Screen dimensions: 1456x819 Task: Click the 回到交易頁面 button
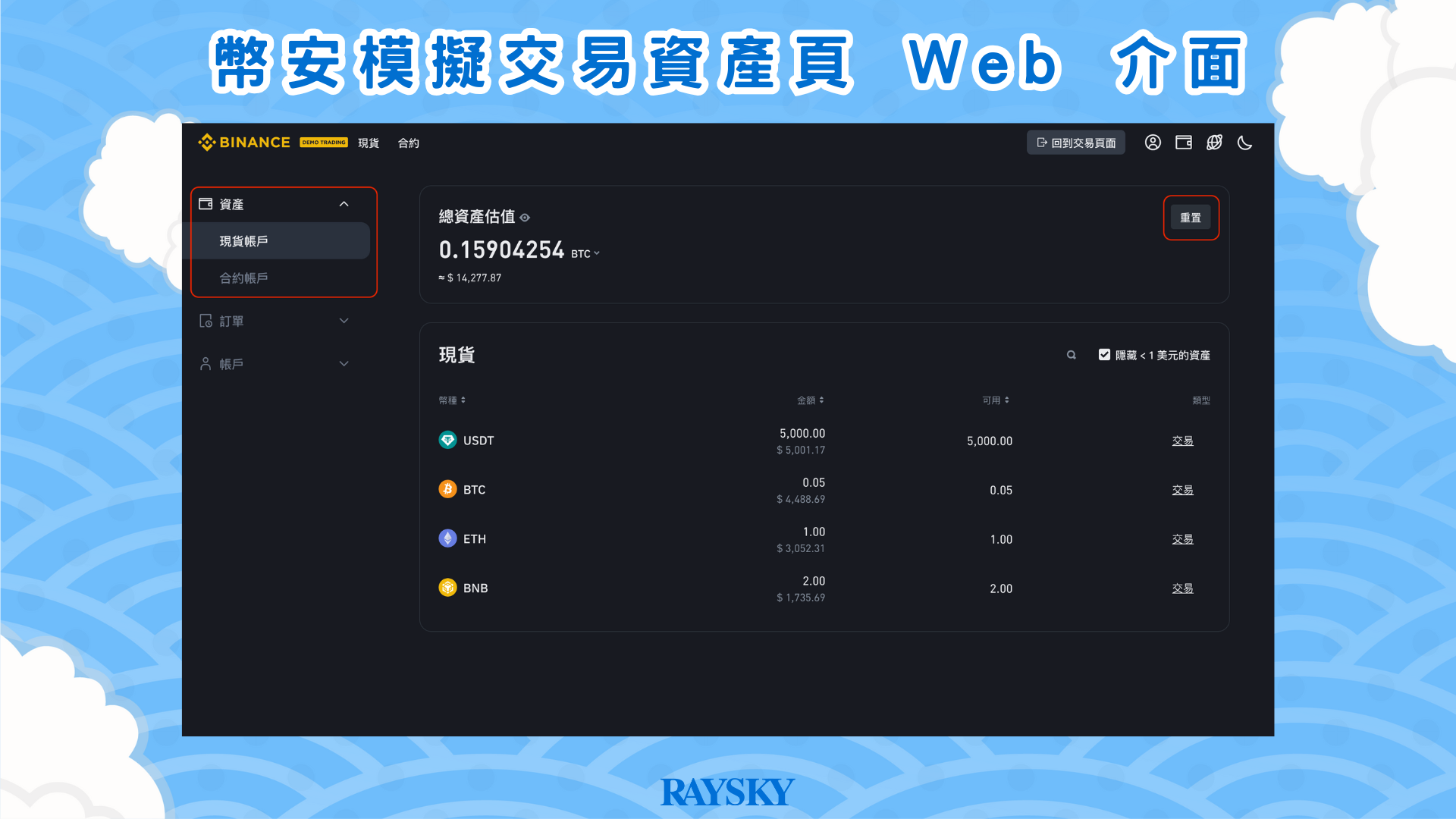pyautogui.click(x=1076, y=143)
